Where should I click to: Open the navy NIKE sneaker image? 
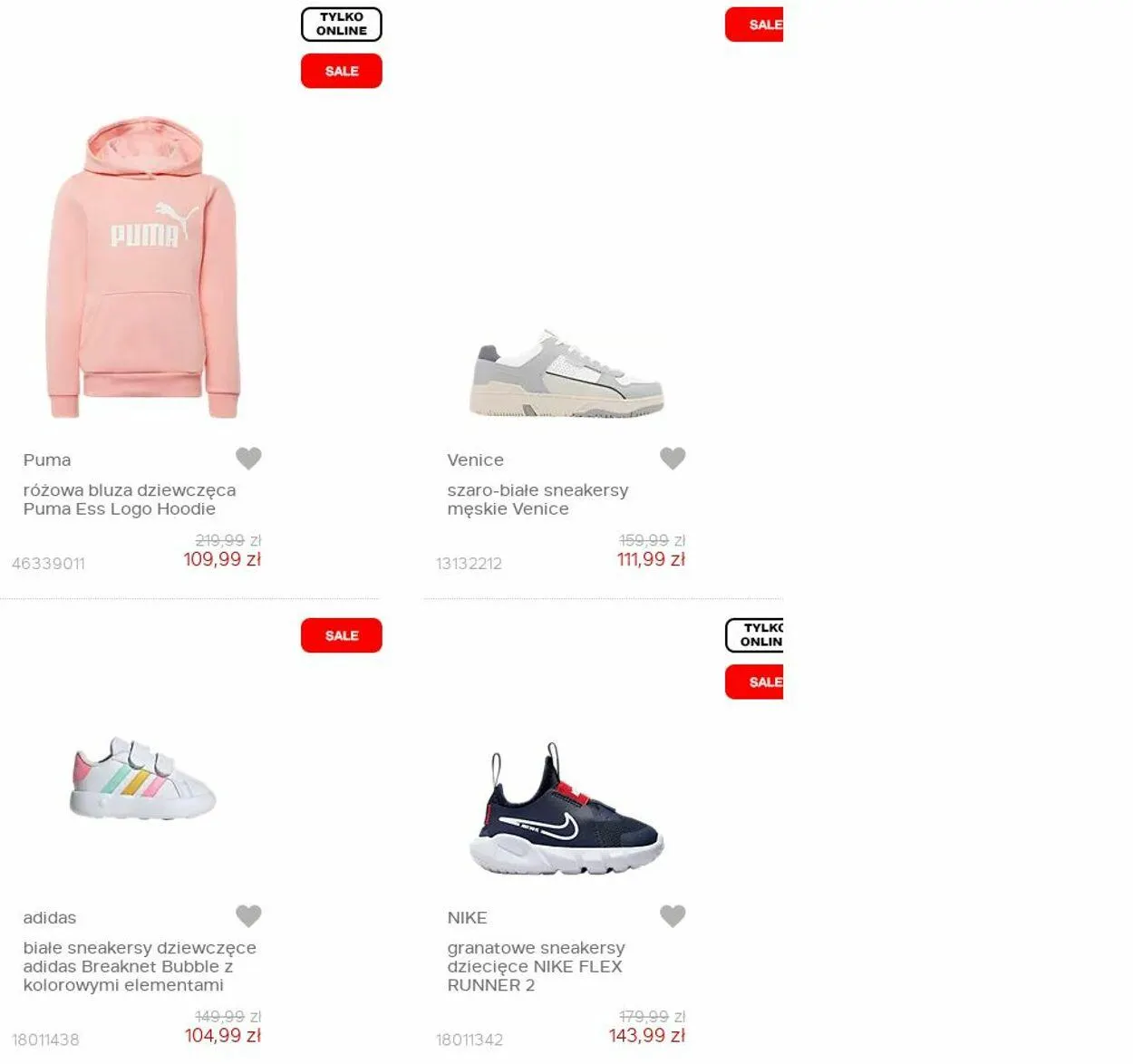click(x=566, y=809)
